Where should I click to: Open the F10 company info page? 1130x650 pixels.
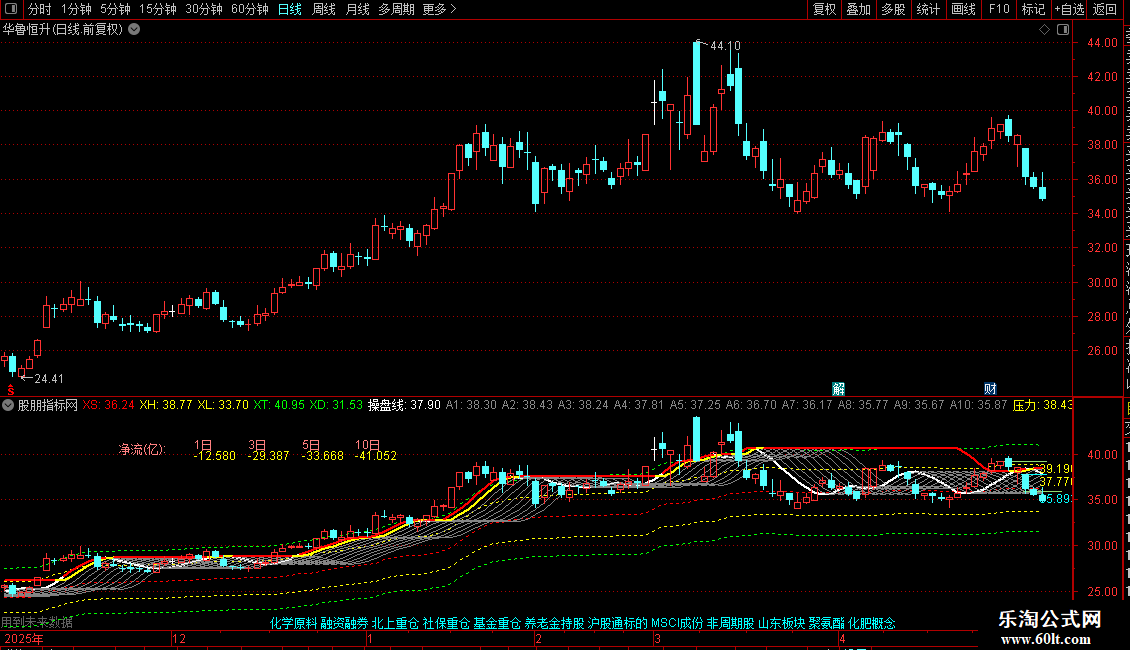coord(999,9)
